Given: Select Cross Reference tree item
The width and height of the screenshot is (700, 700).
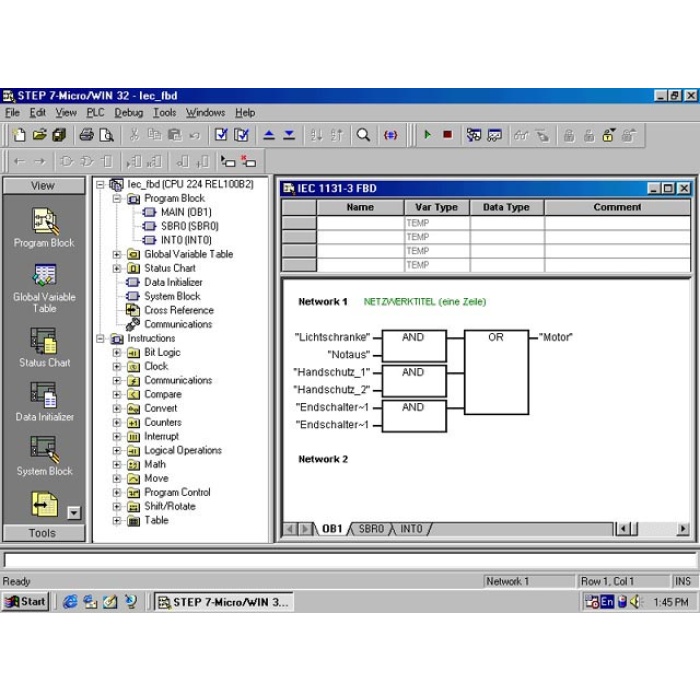Looking at the screenshot, I should click(179, 310).
